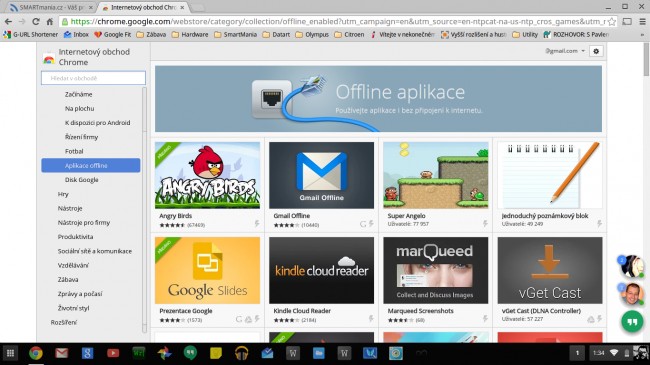The width and height of the screenshot is (650, 365).
Task: Open the Datart bookmarks folder
Action: coord(276,35)
